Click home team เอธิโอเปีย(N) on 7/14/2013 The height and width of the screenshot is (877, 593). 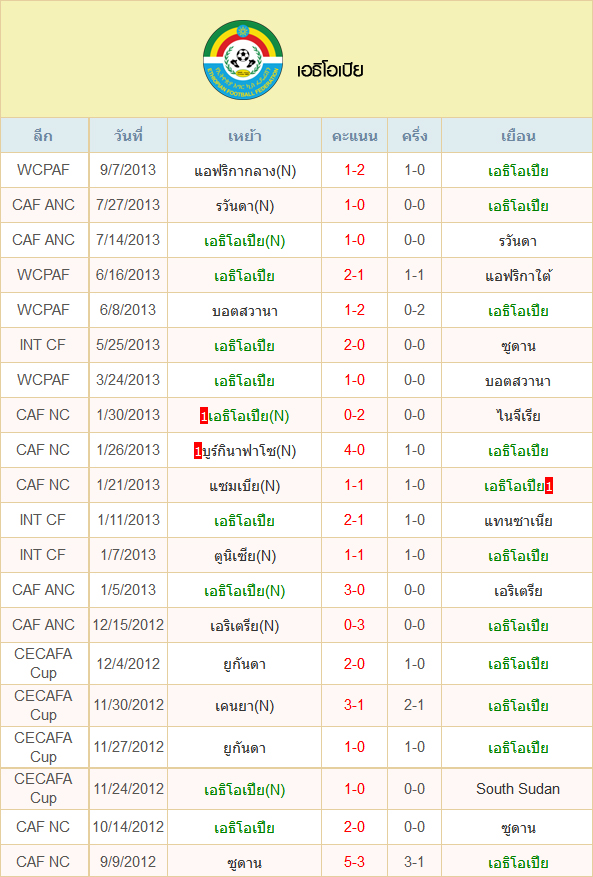coord(245,241)
